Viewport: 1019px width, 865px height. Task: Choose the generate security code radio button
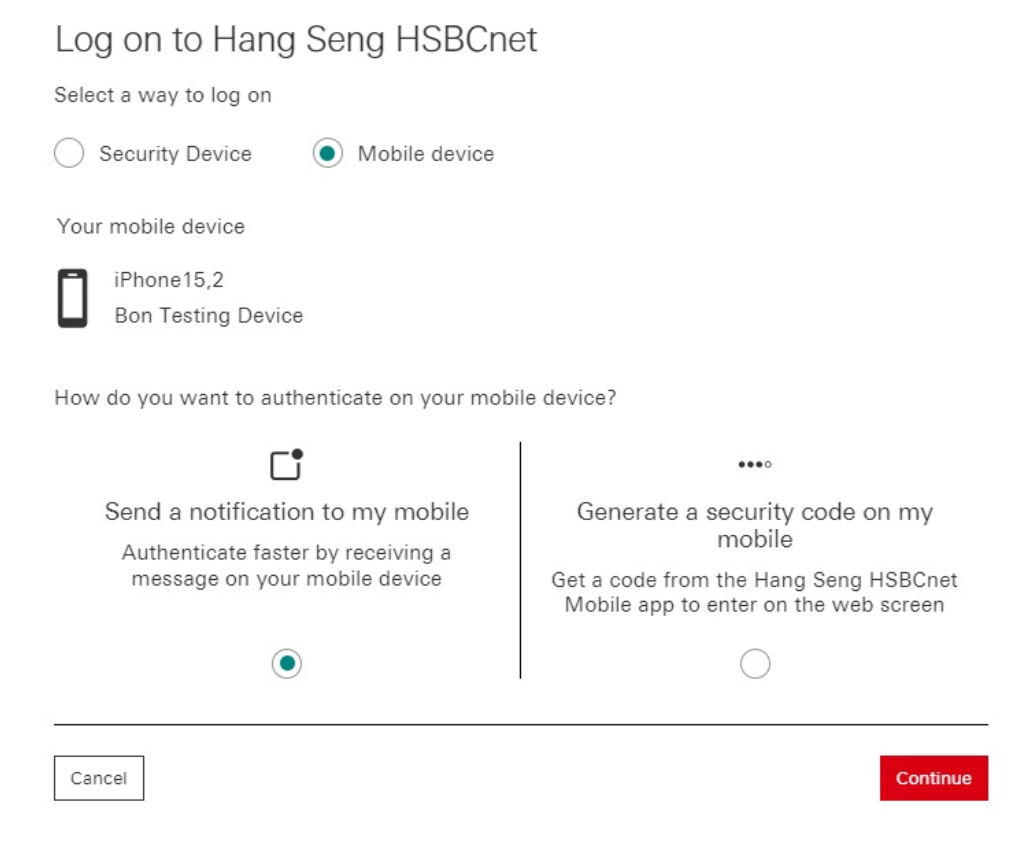pyautogui.click(x=755, y=663)
